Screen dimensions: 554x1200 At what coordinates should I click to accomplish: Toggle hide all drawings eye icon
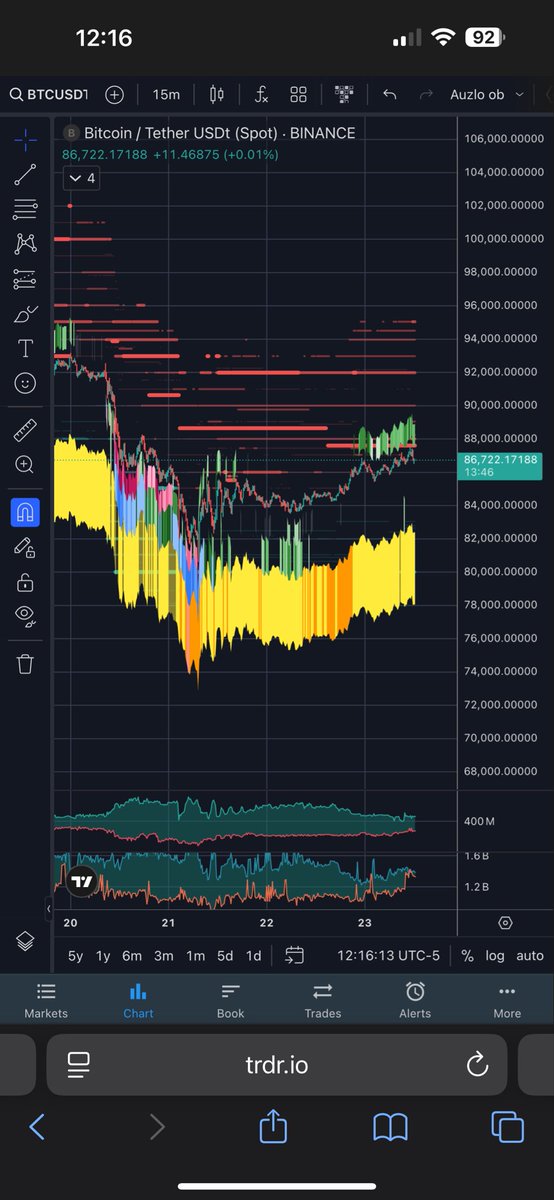point(25,615)
